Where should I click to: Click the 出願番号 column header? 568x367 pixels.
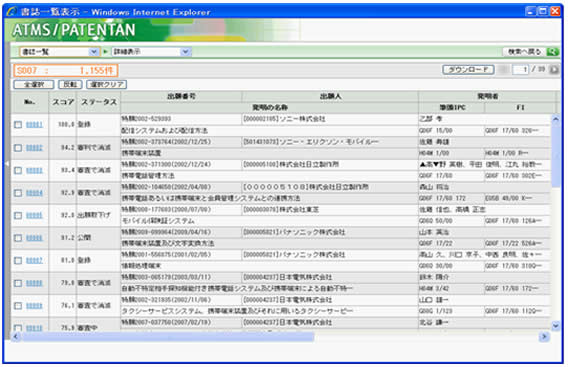(x=181, y=96)
